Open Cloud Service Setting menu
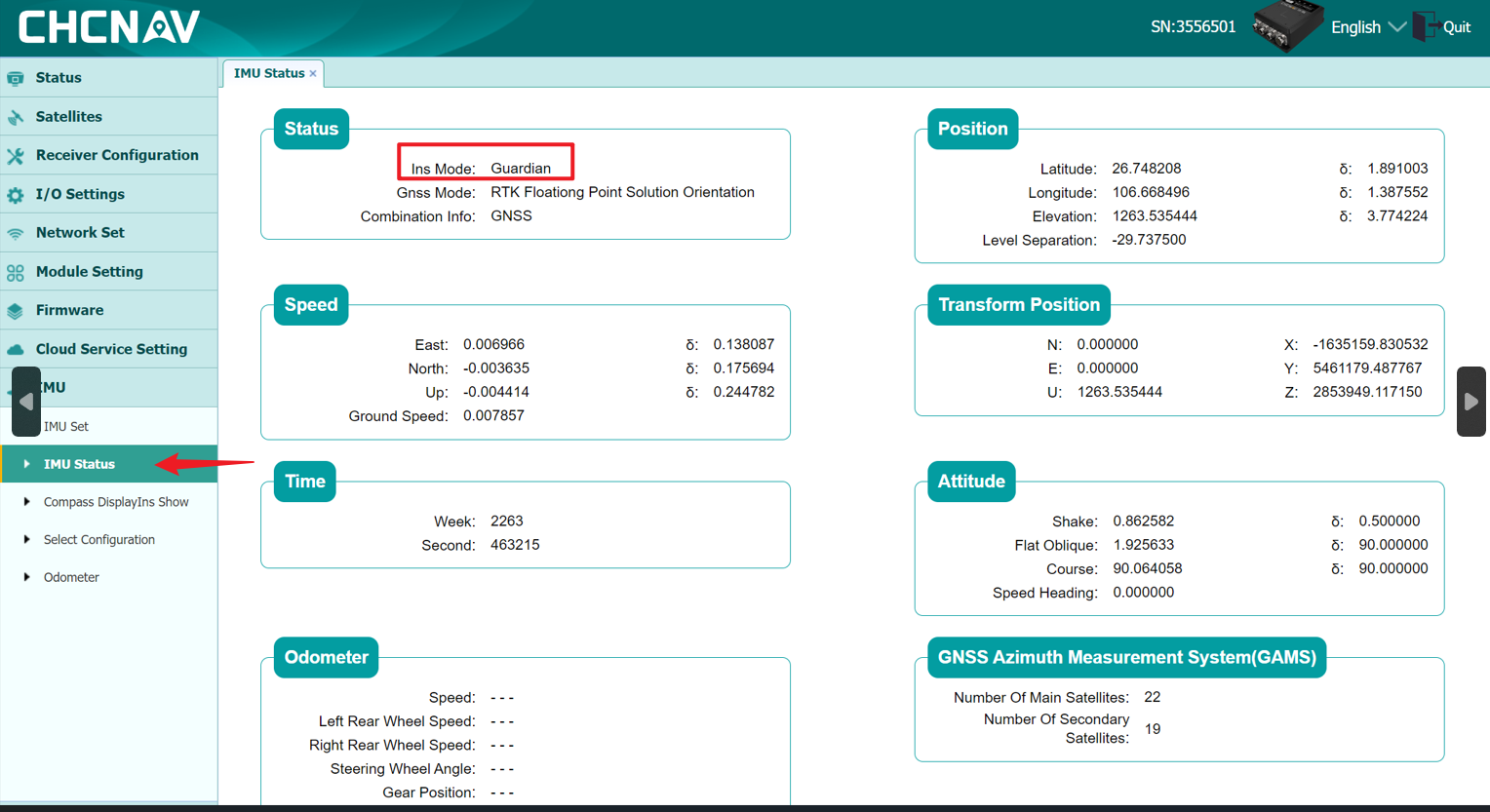The image size is (1490, 812). tap(108, 349)
